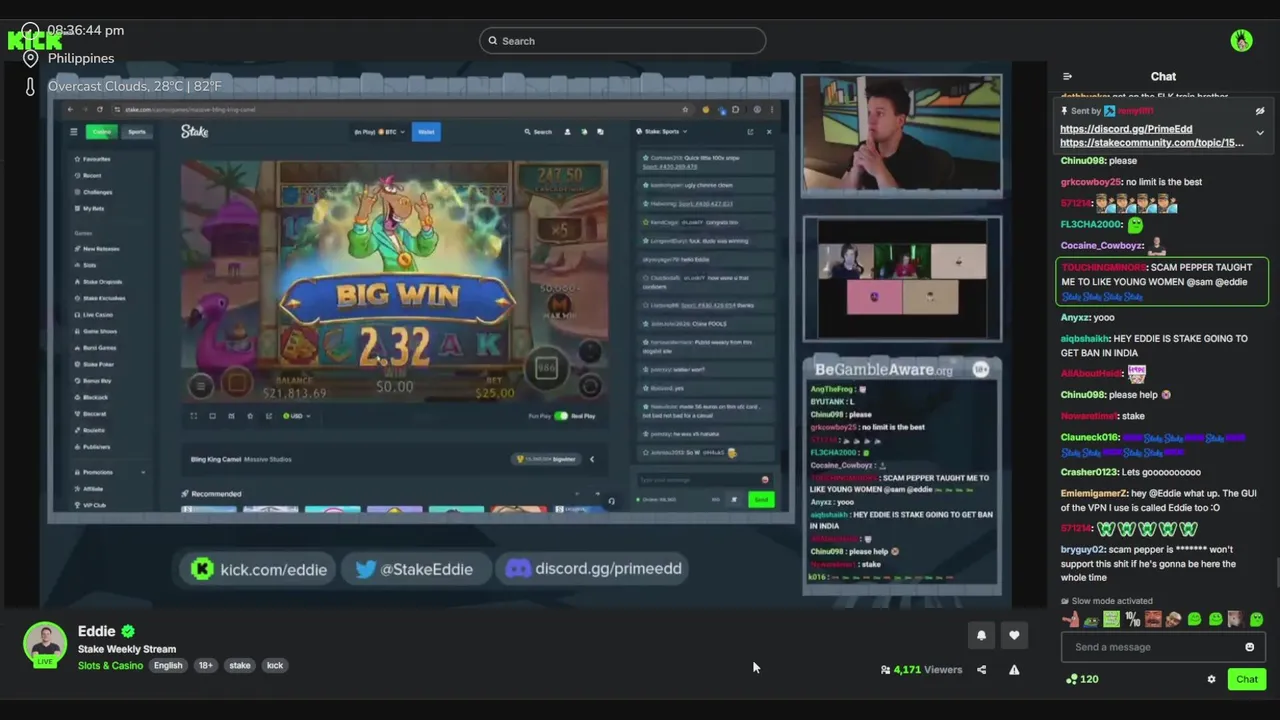Report the stream with warning icon
Image resolution: width=1280 pixels, height=720 pixels.
[x=1014, y=670]
